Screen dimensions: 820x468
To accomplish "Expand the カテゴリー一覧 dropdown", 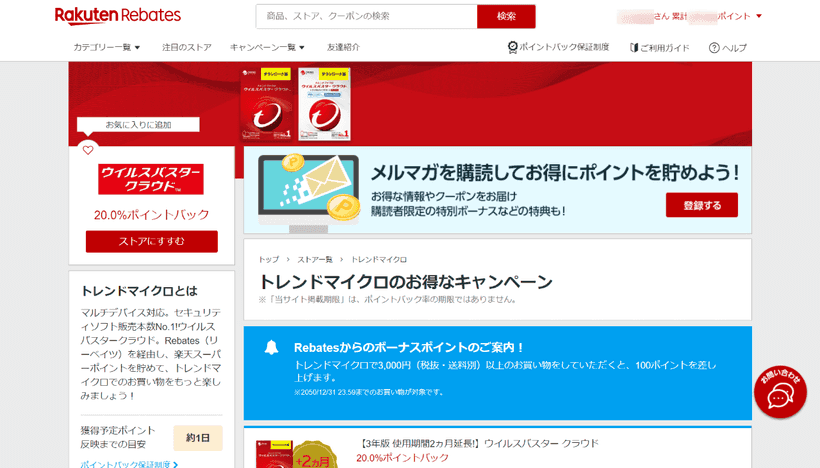I will 107,47.
